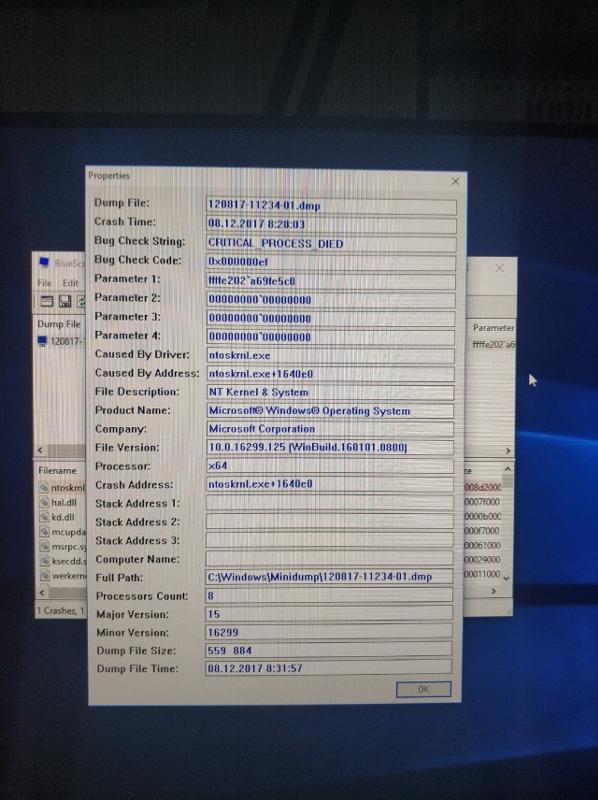The height and width of the screenshot is (800, 598).
Task: Click the 1 Crashes status bar text
Action: (x=60, y=611)
